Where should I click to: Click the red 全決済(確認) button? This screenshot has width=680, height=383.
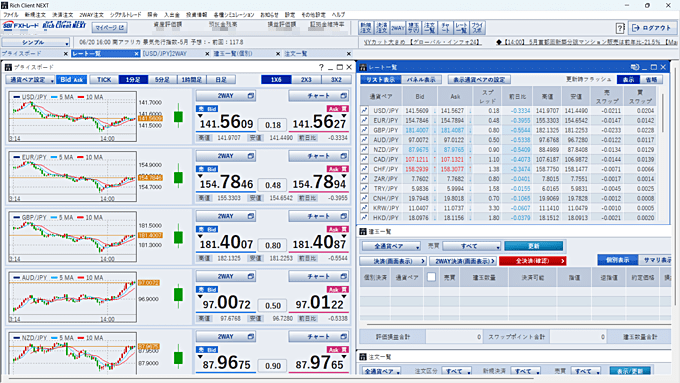tap(533, 261)
